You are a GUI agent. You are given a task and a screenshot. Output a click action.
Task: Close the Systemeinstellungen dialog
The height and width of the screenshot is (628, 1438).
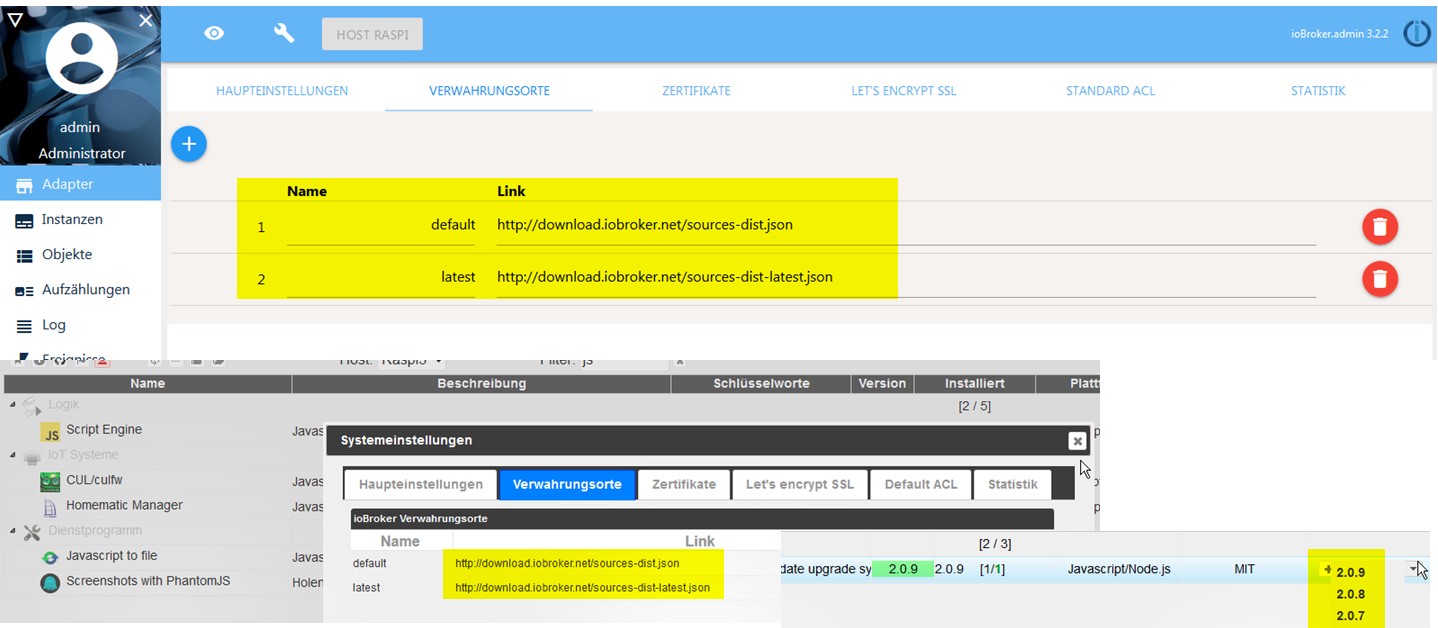pyautogui.click(x=1076, y=440)
